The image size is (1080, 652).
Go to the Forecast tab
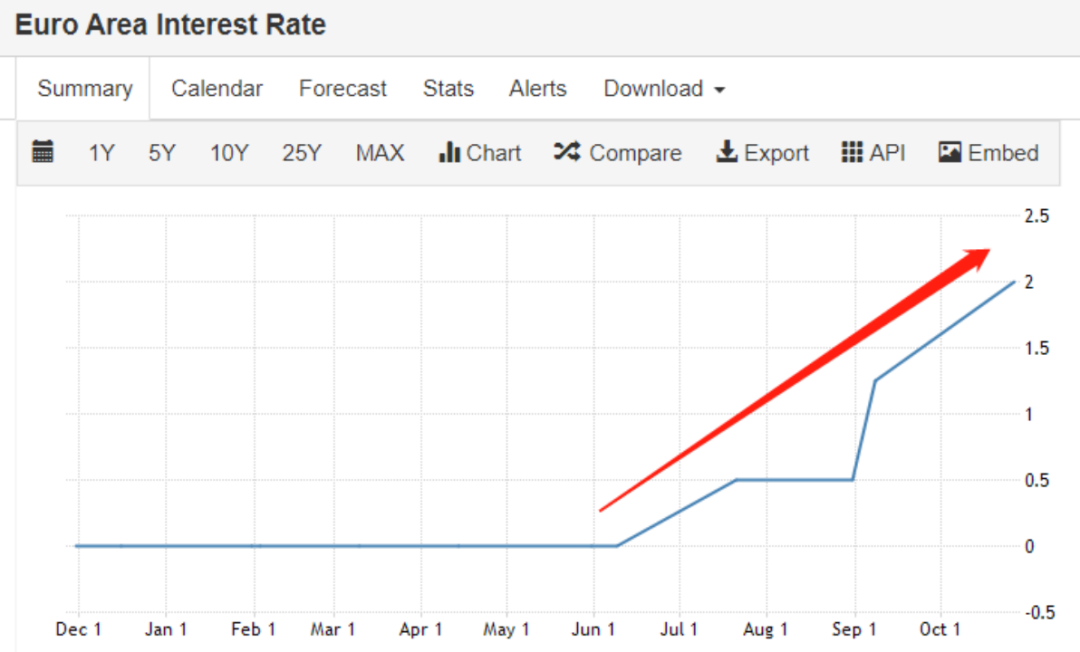343,88
